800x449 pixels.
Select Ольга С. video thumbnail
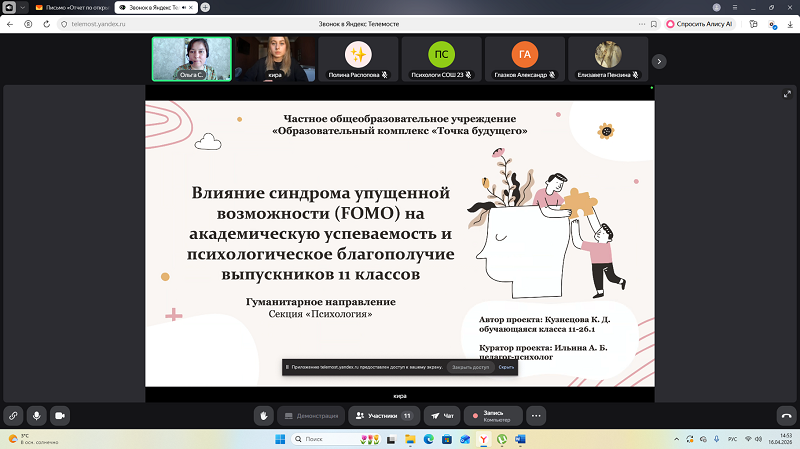(192, 59)
